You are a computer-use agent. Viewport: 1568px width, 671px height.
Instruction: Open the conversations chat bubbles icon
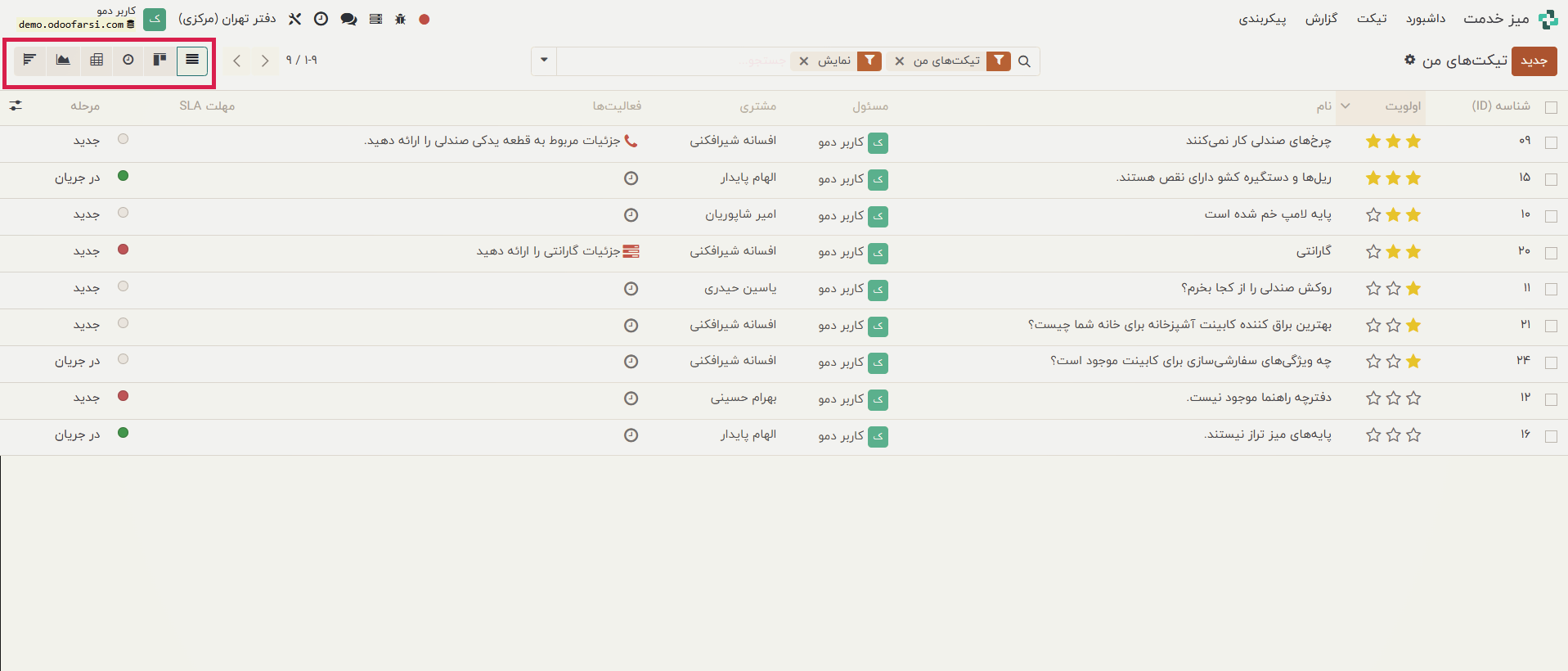pos(348,19)
